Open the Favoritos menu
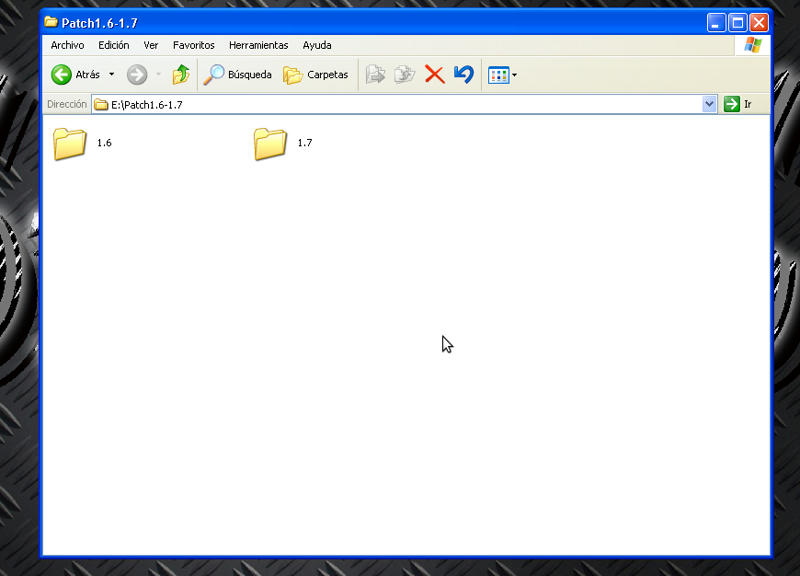This screenshot has height=576, width=800. [193, 45]
